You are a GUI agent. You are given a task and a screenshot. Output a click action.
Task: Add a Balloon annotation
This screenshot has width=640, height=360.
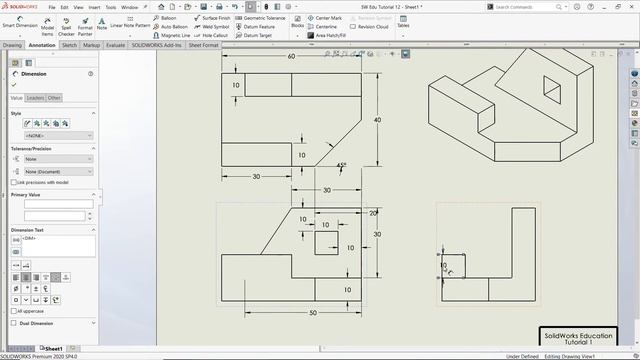pyautogui.click(x=164, y=18)
